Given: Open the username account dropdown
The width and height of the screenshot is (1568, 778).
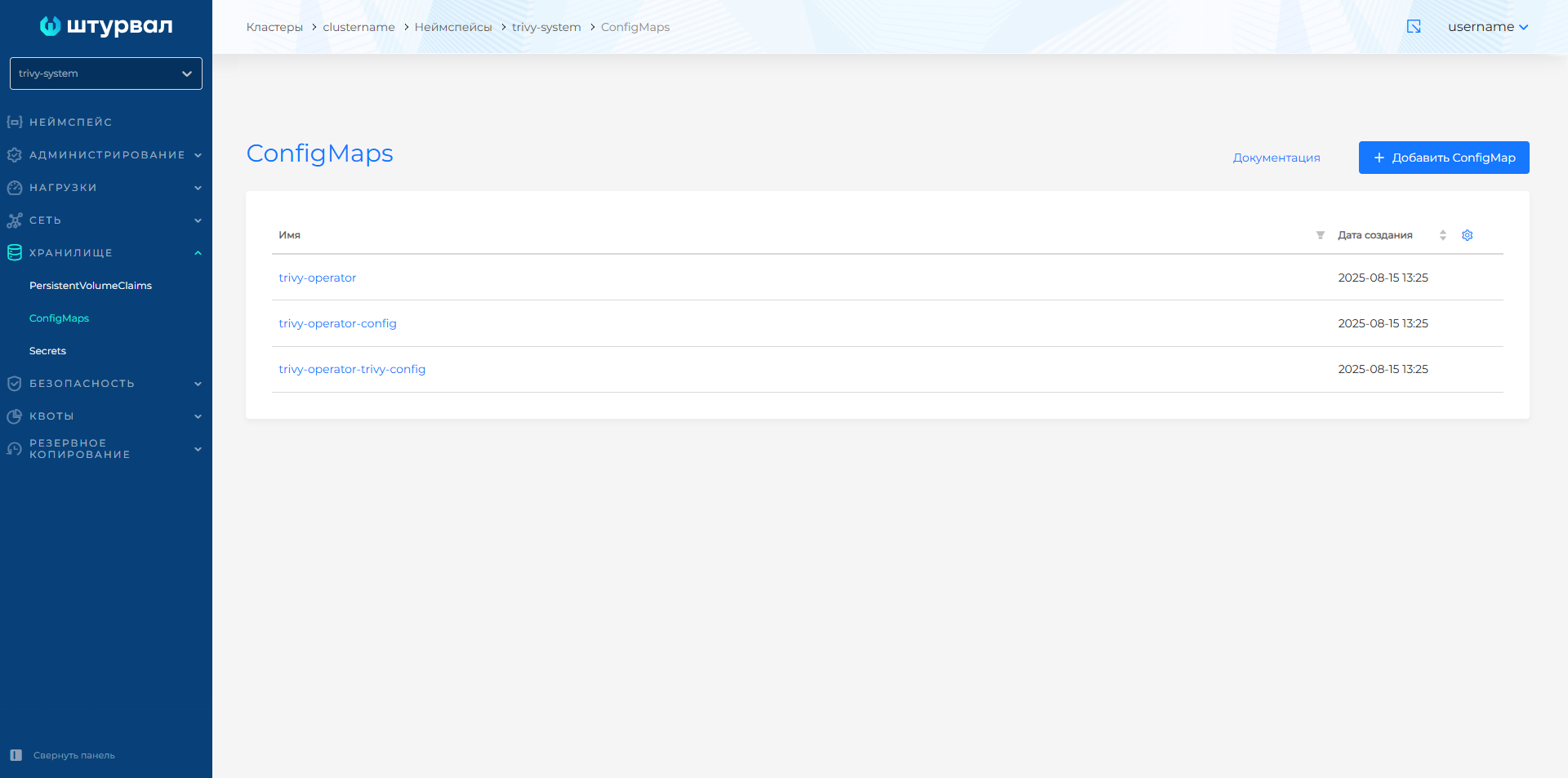Looking at the screenshot, I should click(x=1487, y=27).
